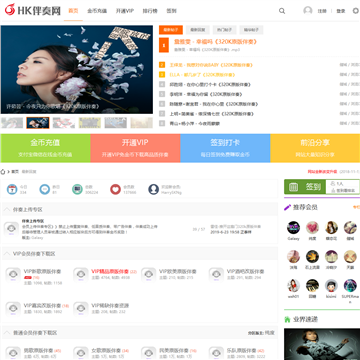
Task: Click the forum icon for VIP酒吧改版伴奏
Action: (x=217, y=275)
